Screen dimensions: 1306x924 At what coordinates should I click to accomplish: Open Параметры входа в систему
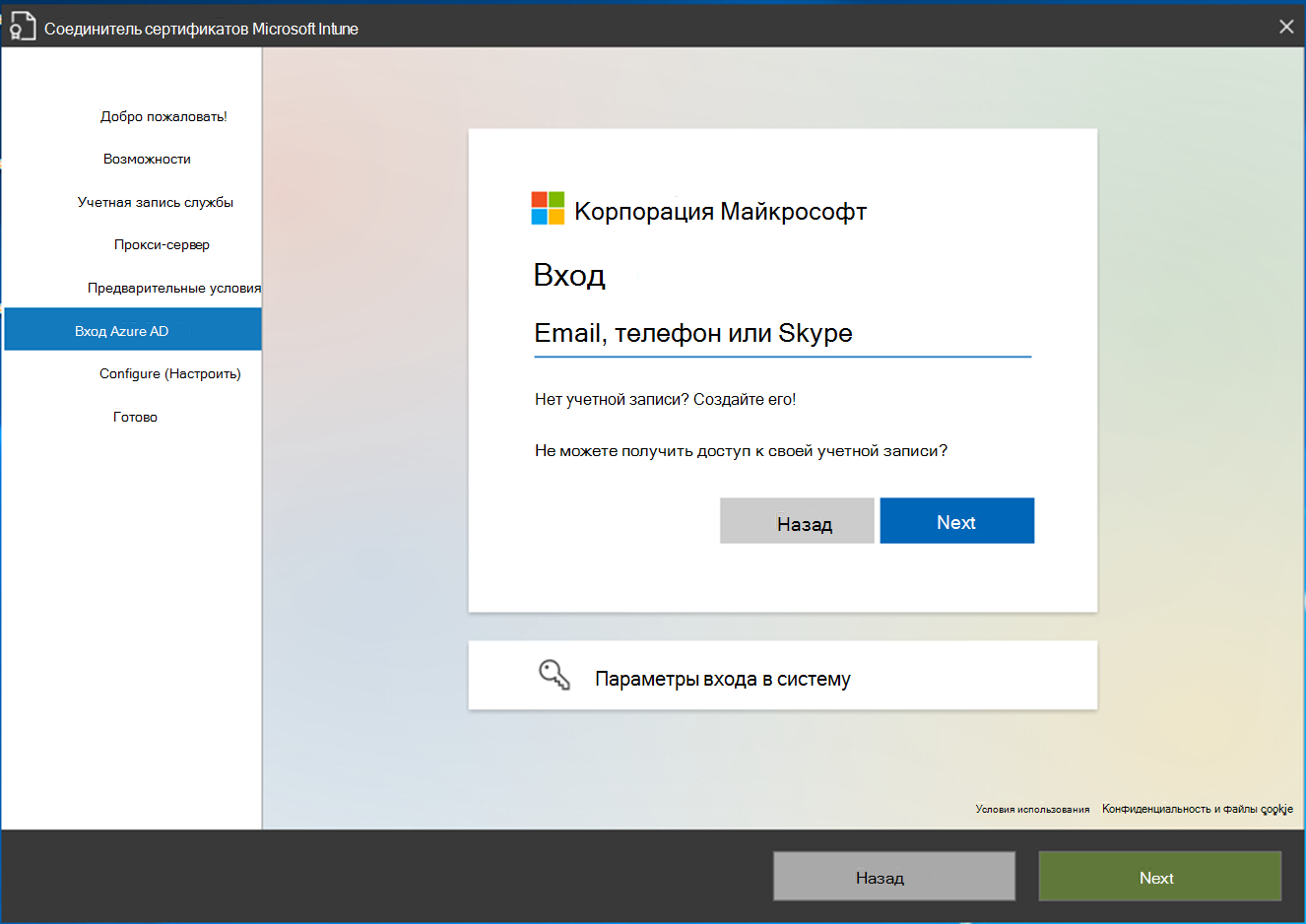coord(782,676)
